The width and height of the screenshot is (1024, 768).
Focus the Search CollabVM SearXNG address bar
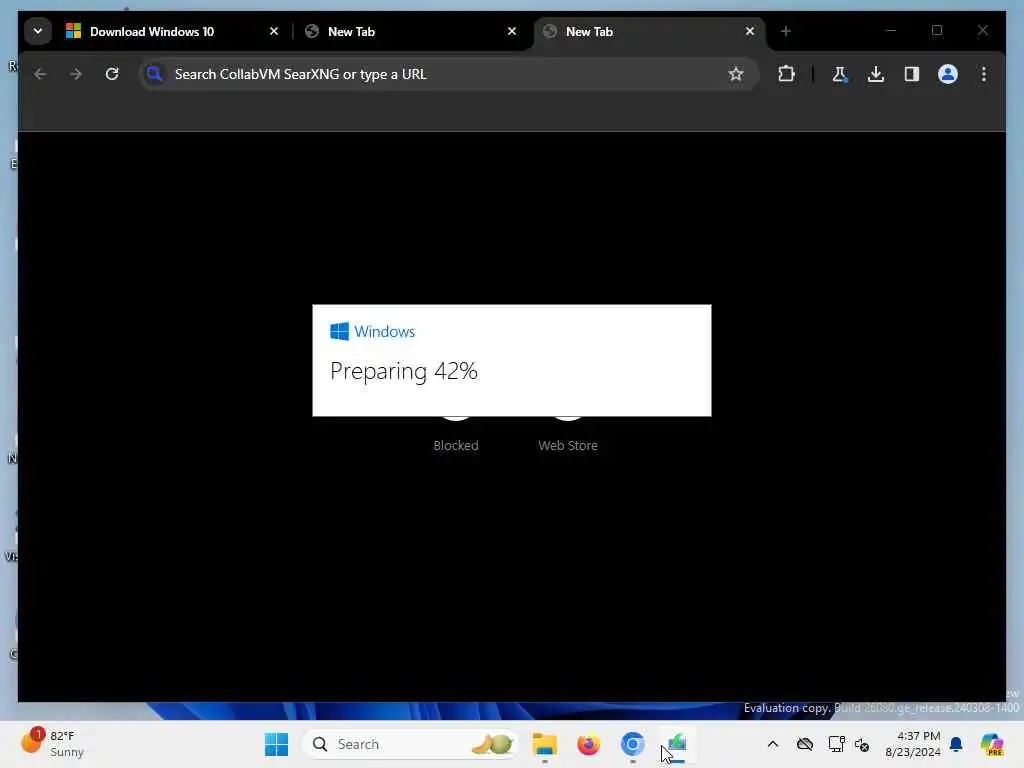pos(449,74)
